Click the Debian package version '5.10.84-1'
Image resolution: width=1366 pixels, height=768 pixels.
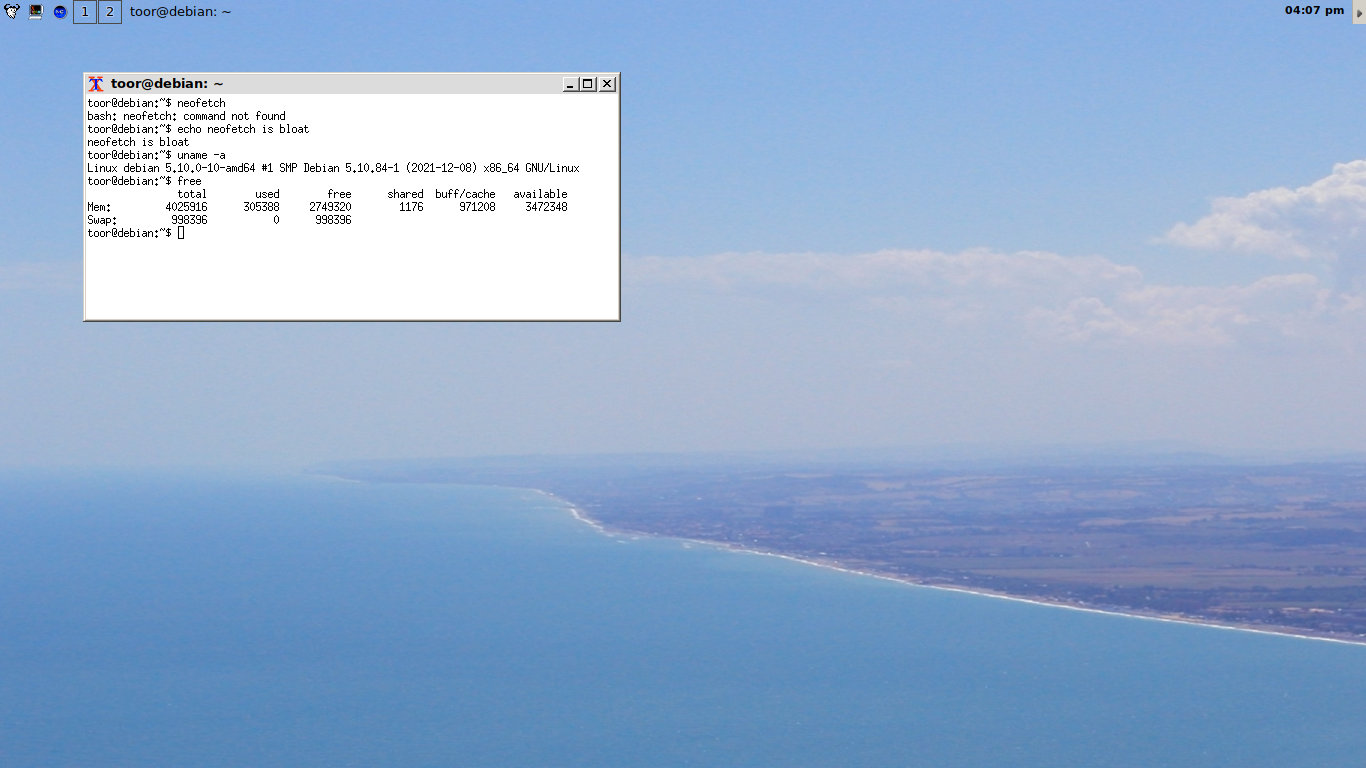[372, 168]
